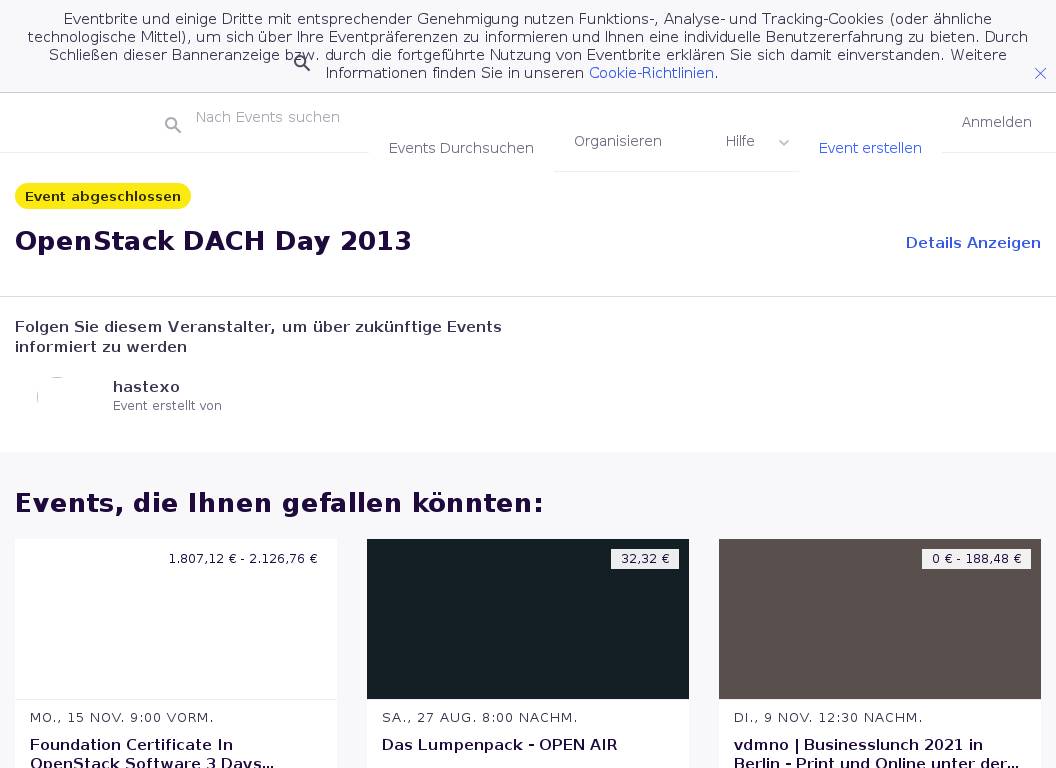
Task: Open the Hilfe menu
Action: click(740, 142)
